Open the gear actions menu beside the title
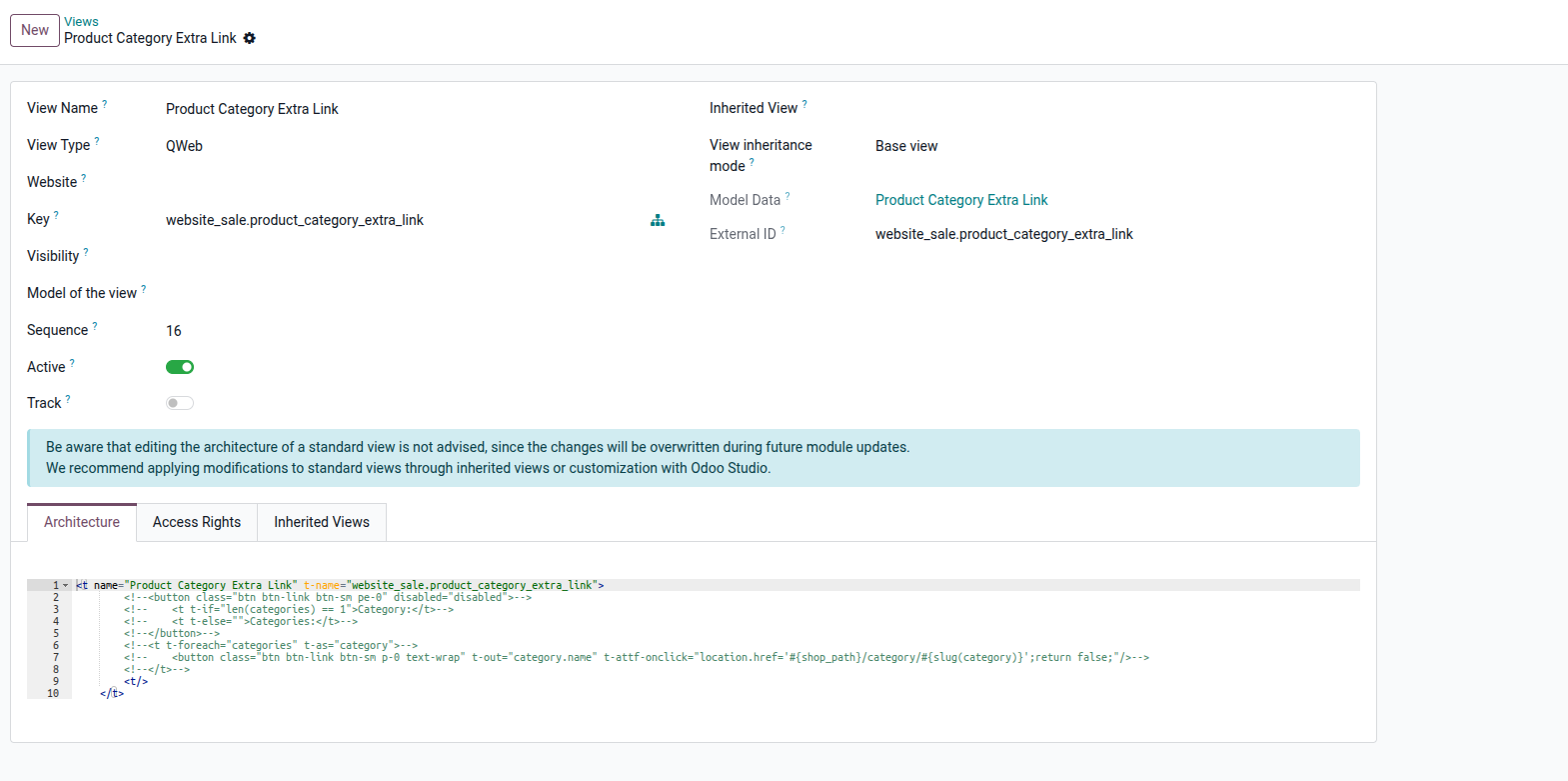 click(x=250, y=38)
